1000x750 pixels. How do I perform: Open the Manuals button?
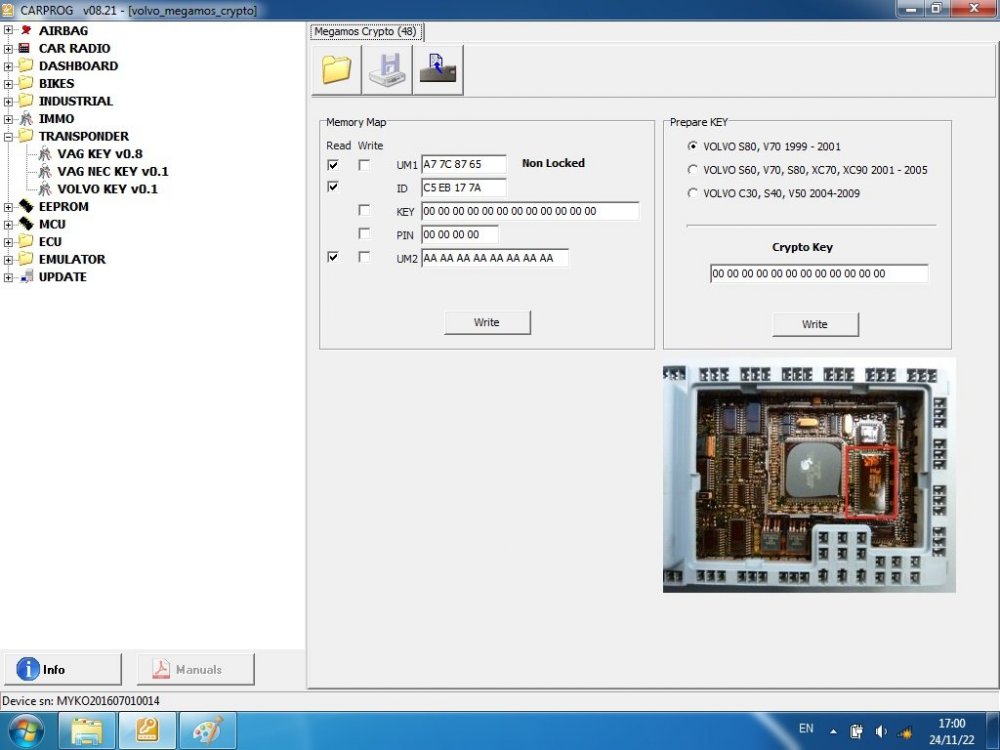tap(195, 670)
